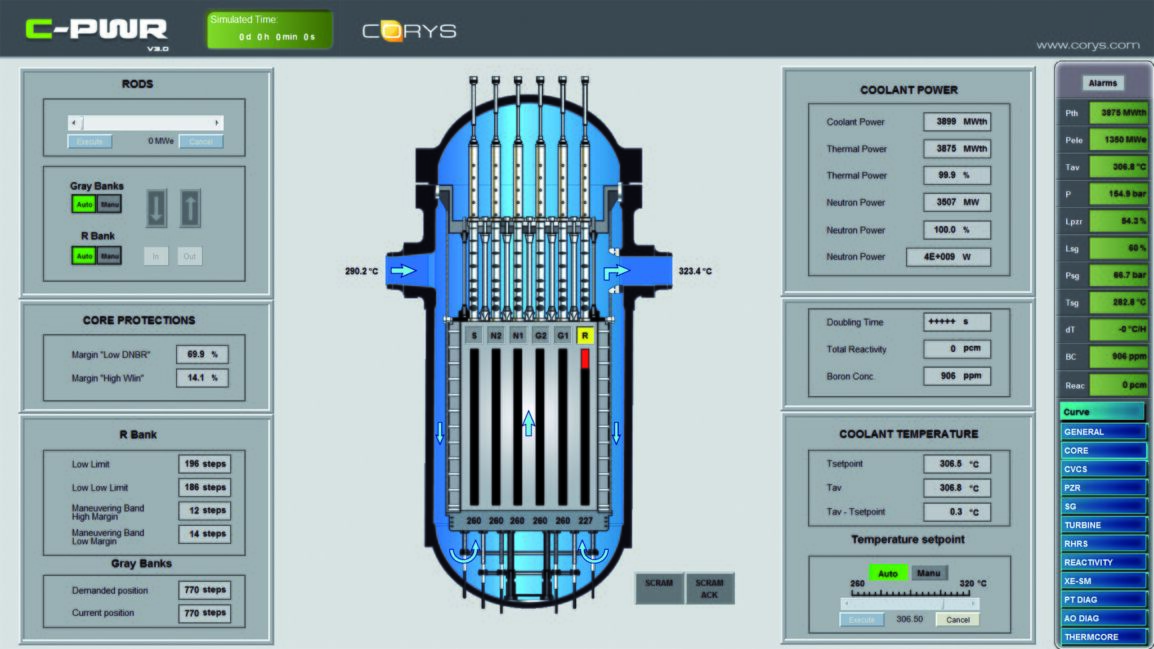1154x649 pixels.
Task: Switch Gray Banks to Manu mode
Action: coord(108,204)
